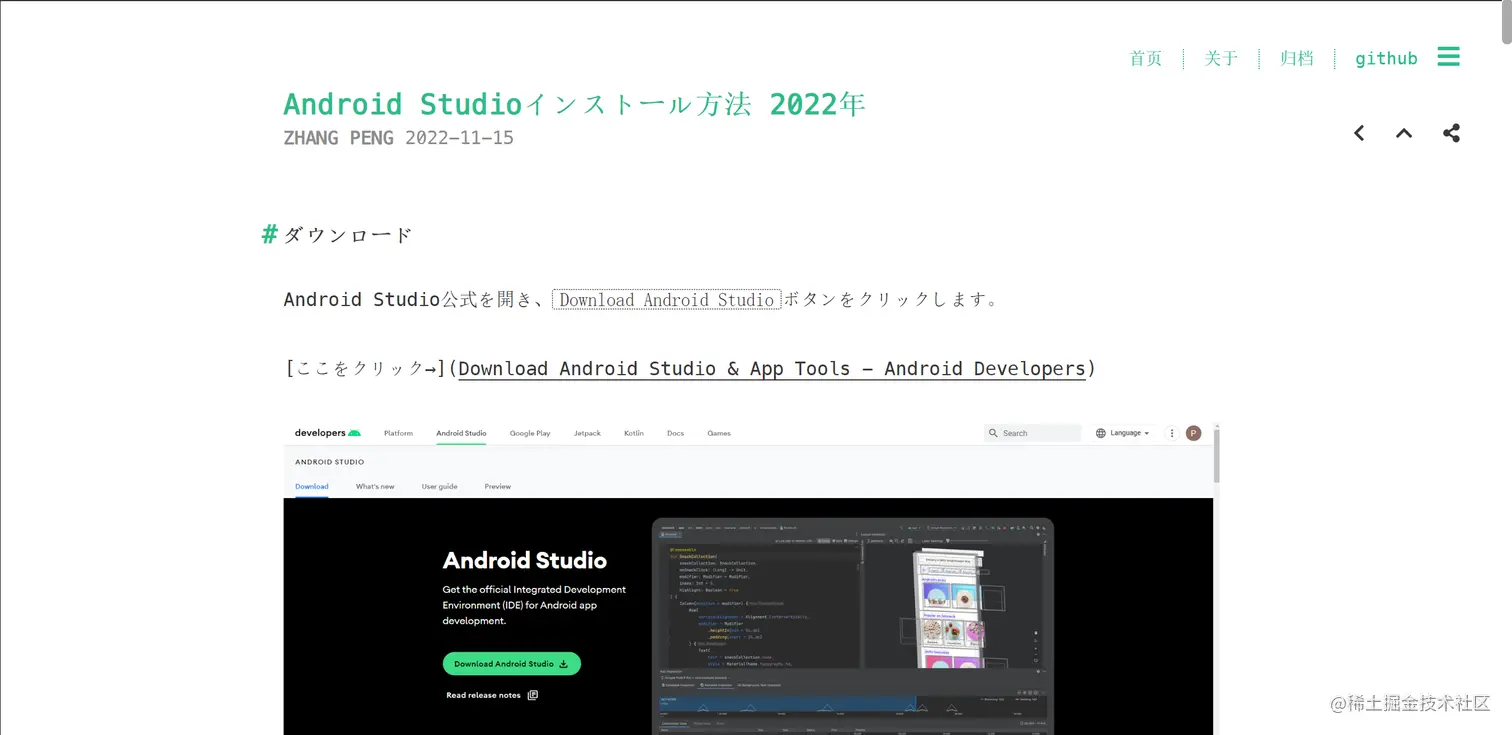Image resolution: width=1512 pixels, height=735 pixels.
Task: Click inside the Search input field
Action: [1035, 432]
